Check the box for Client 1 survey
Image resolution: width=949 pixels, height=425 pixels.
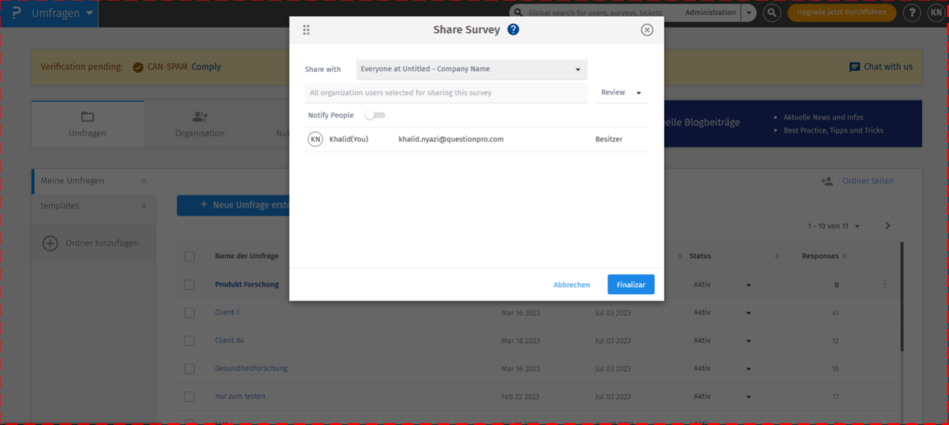(x=189, y=312)
